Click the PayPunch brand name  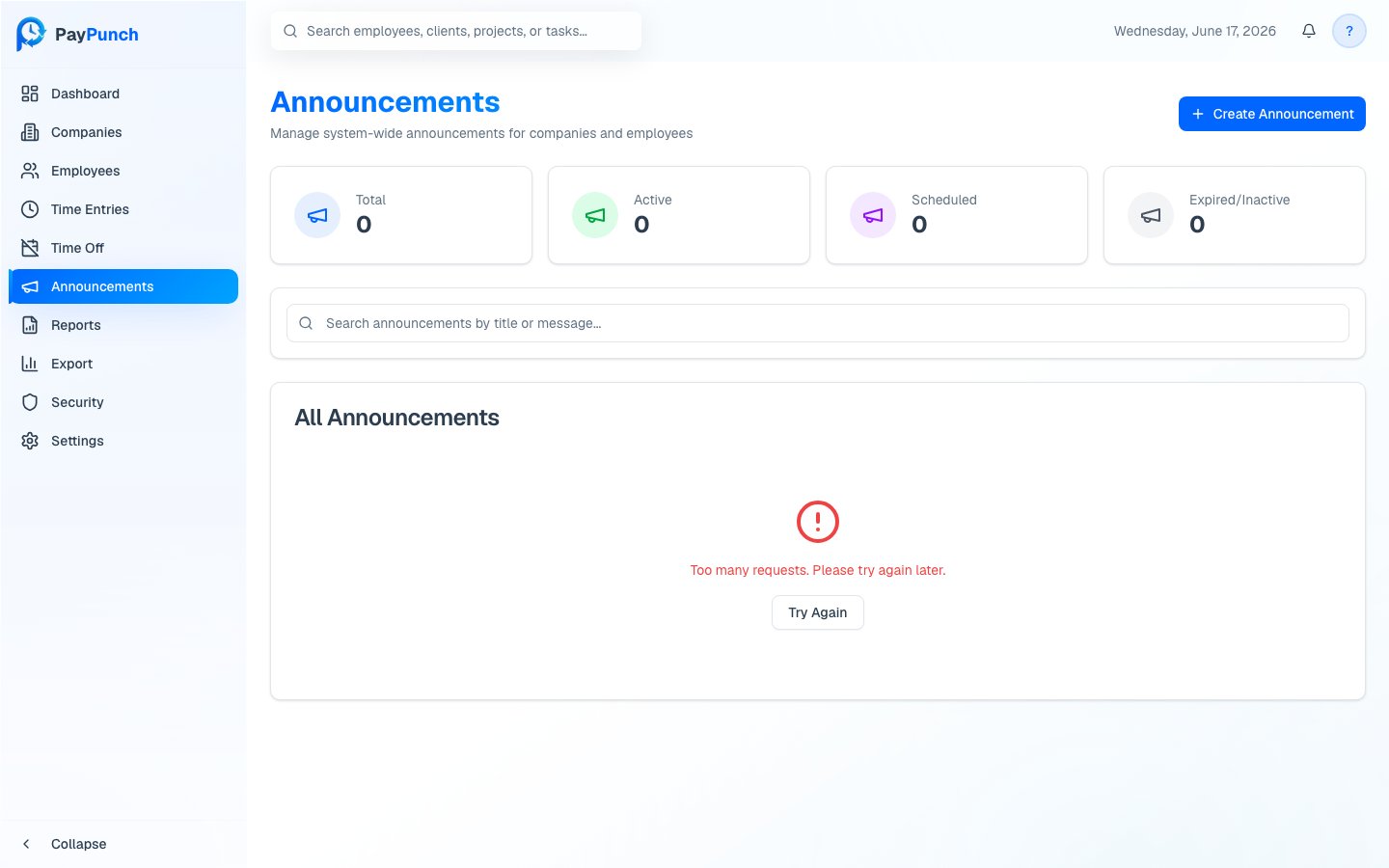[96, 35]
